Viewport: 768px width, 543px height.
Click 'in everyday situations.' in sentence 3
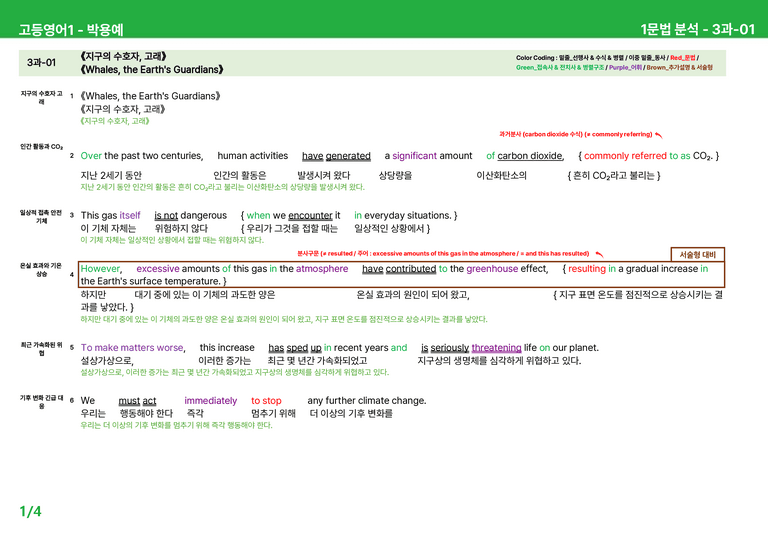[402, 215]
